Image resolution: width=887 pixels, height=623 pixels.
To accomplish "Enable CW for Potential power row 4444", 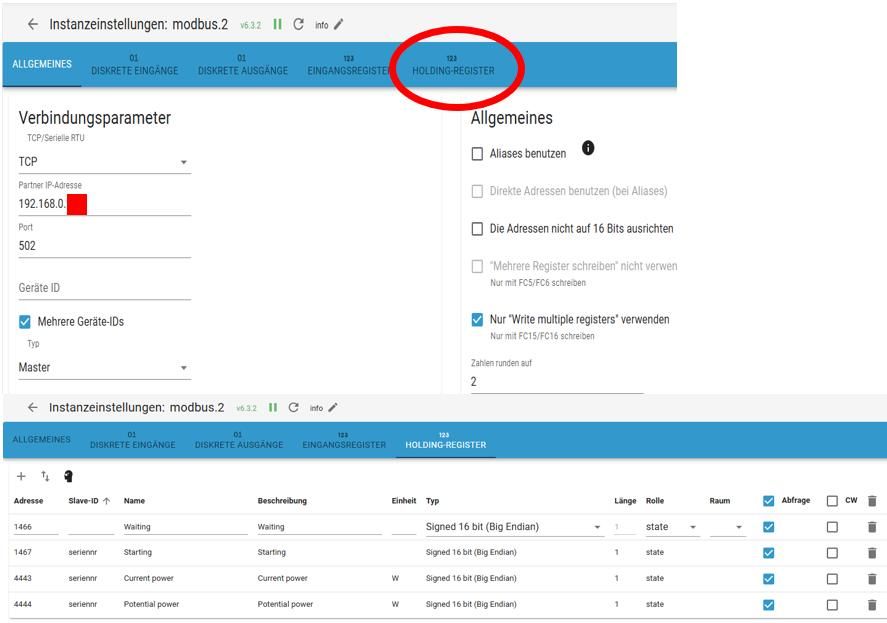I will 832,605.
